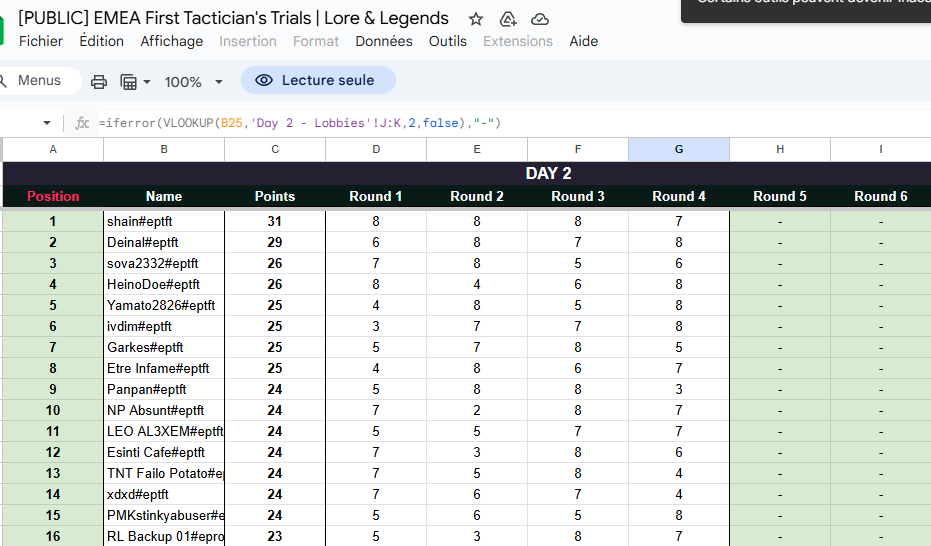Click the Name header cell

(164, 196)
